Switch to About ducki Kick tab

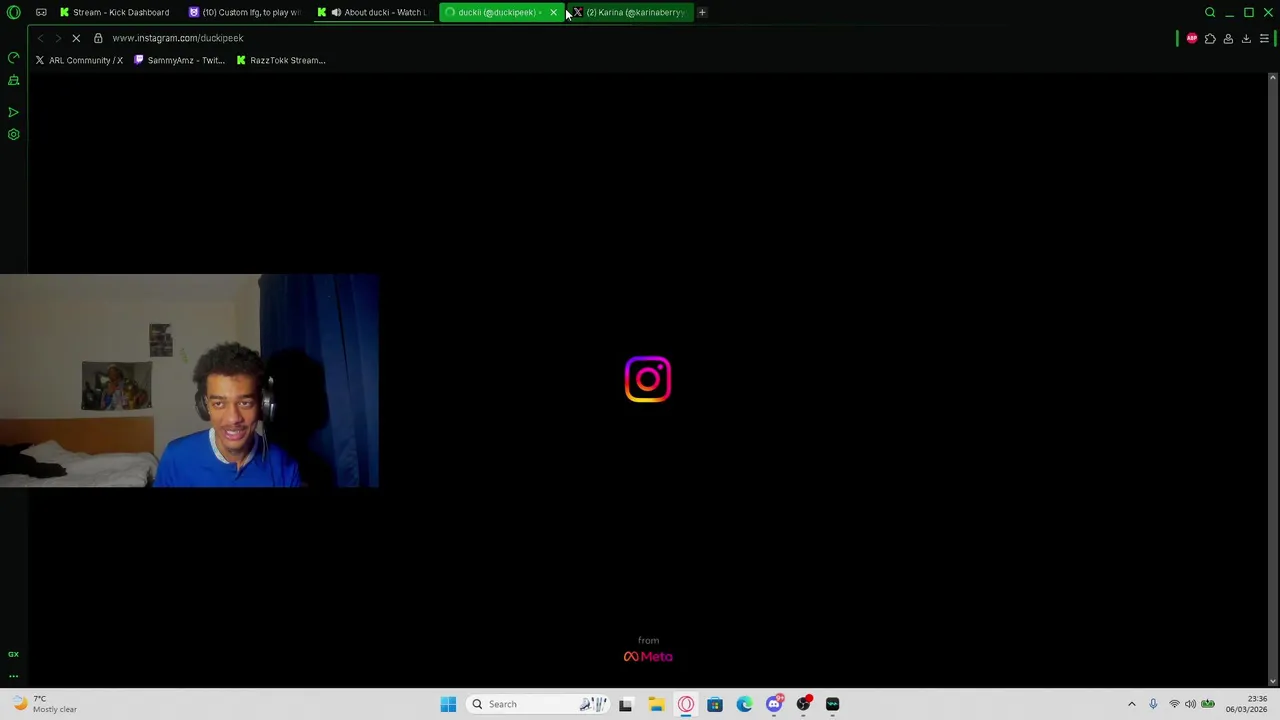[x=372, y=12]
